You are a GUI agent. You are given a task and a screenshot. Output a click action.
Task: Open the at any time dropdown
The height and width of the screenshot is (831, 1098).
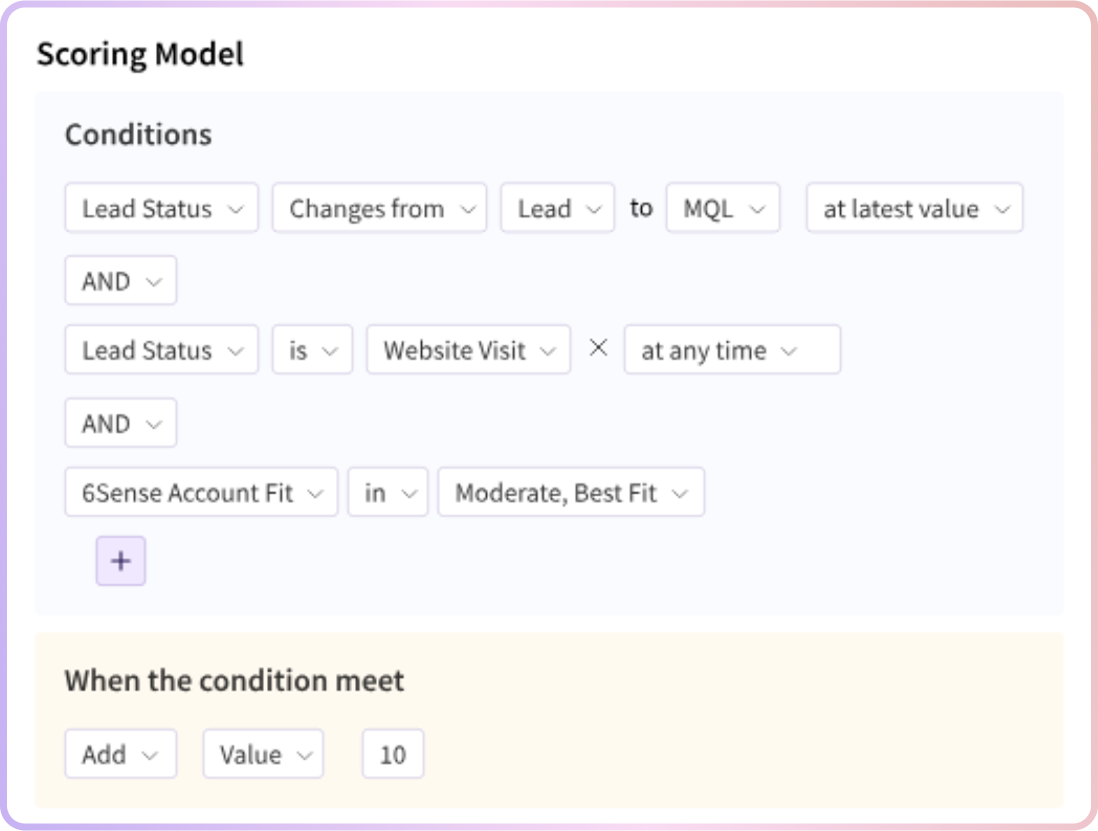(x=732, y=349)
